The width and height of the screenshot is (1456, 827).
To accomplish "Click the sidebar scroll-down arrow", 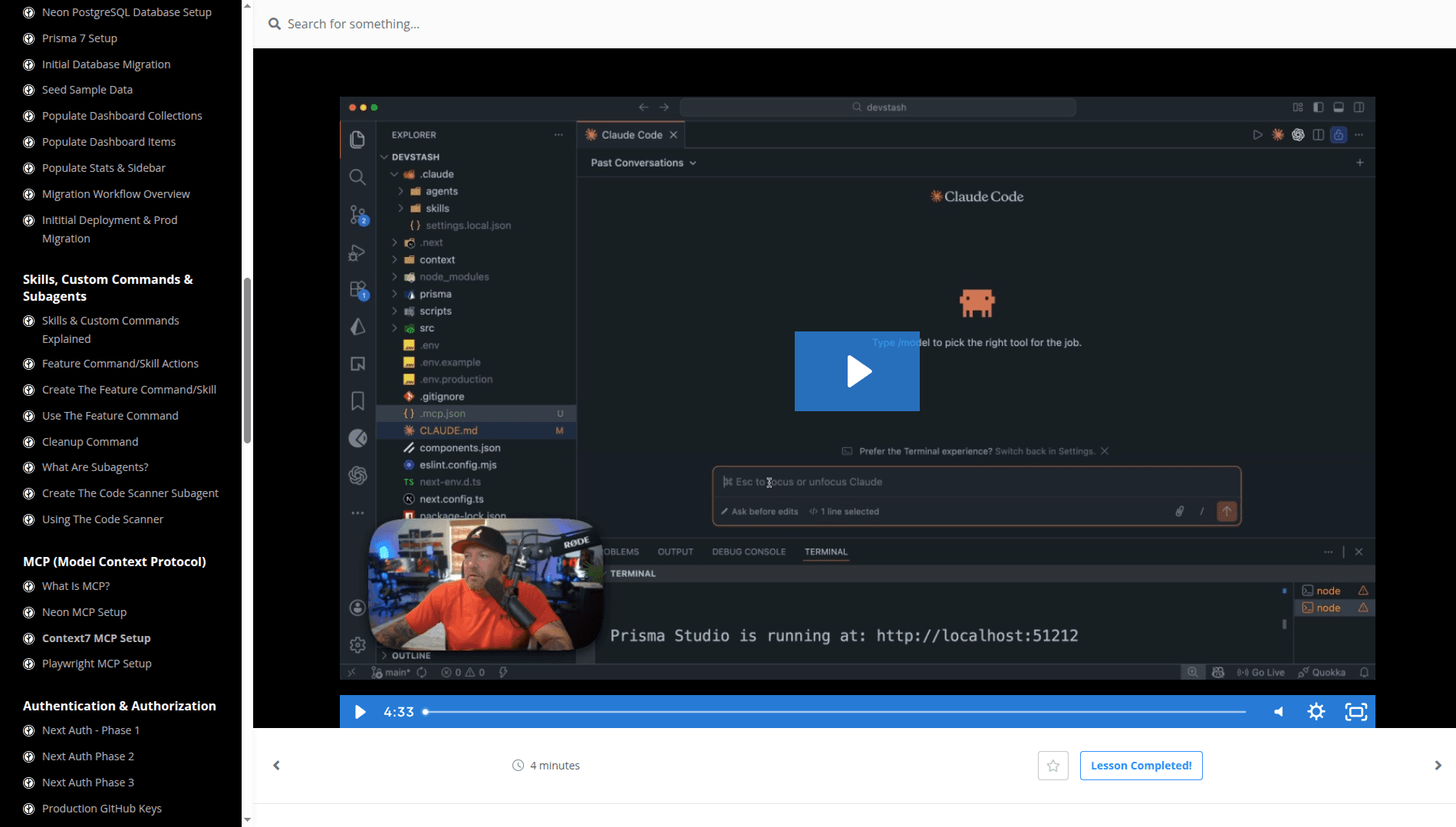I will (x=247, y=819).
